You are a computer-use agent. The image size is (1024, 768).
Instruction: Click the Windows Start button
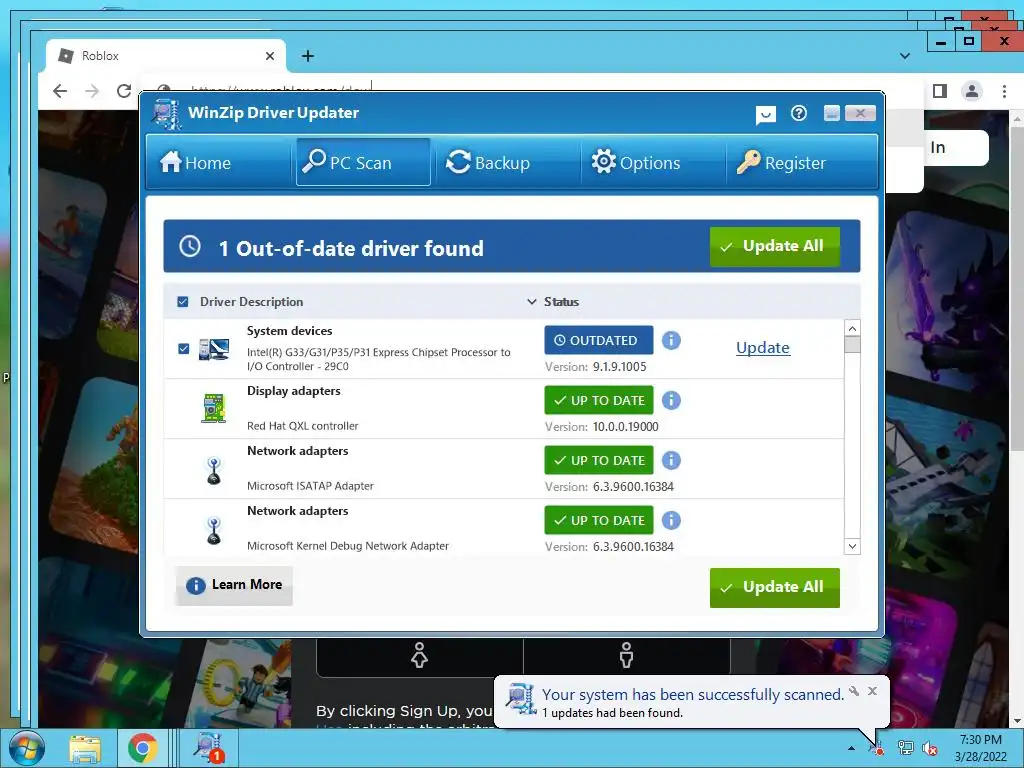tap(27, 748)
